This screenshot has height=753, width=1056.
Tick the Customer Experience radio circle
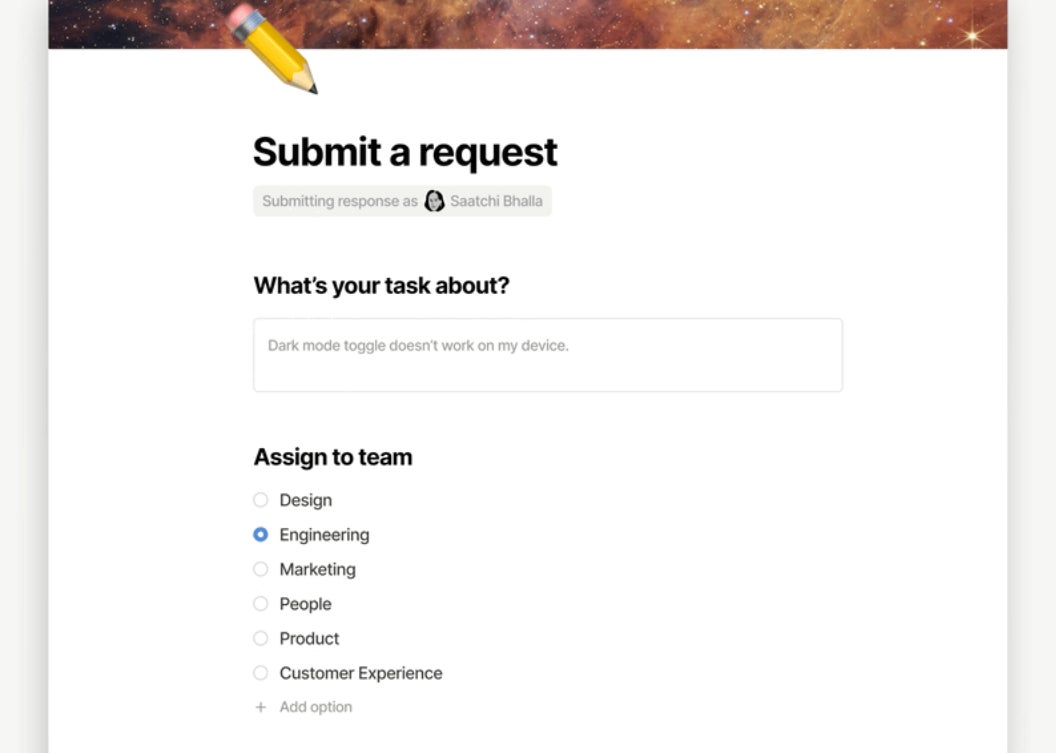[261, 673]
